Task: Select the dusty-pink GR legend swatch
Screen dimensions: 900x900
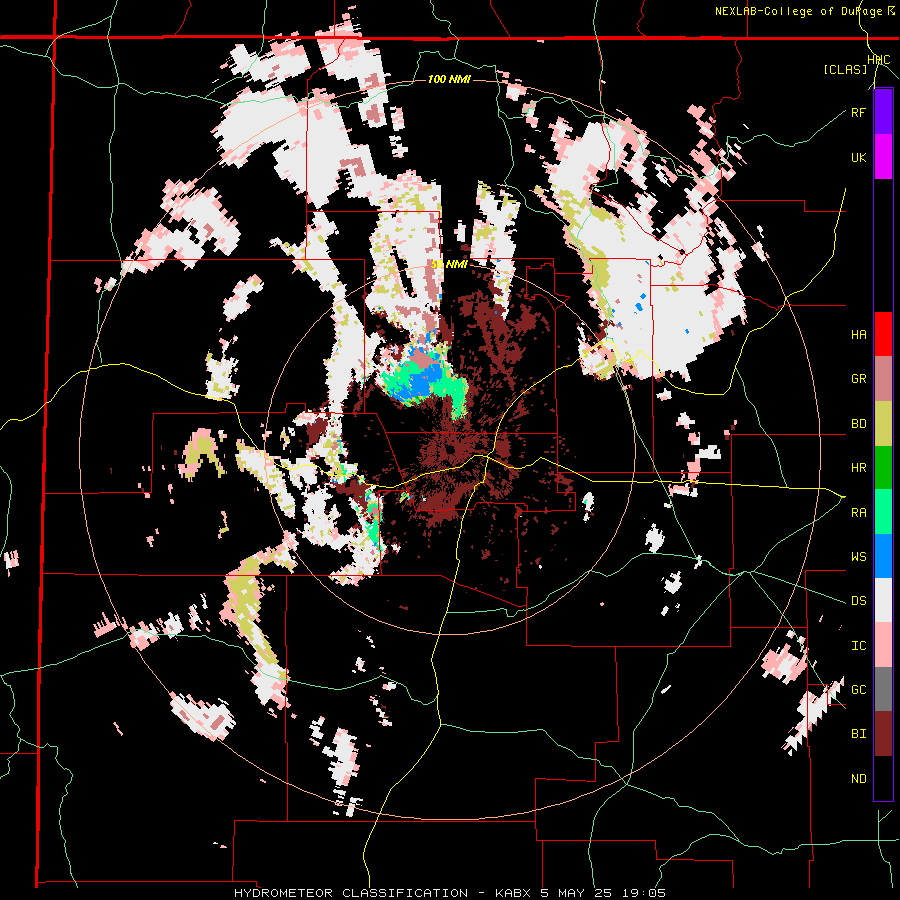Action: point(883,379)
